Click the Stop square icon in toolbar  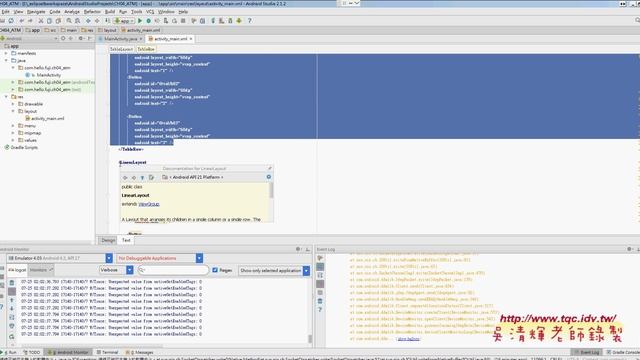(x=183, y=20)
